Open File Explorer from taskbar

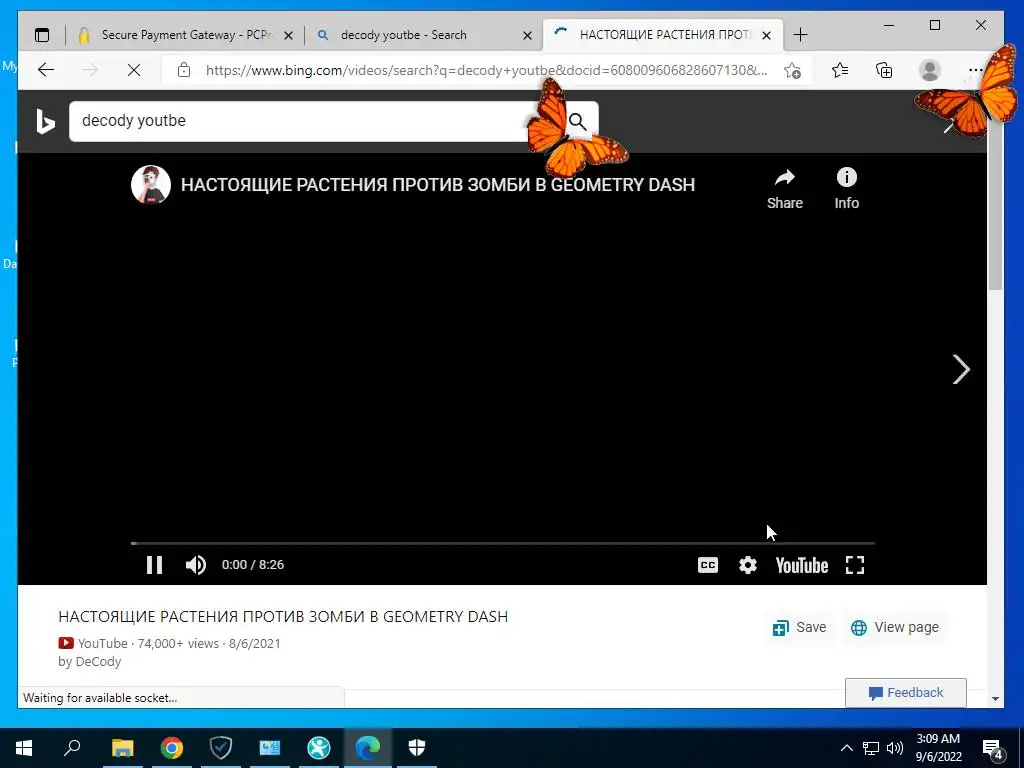[x=122, y=748]
